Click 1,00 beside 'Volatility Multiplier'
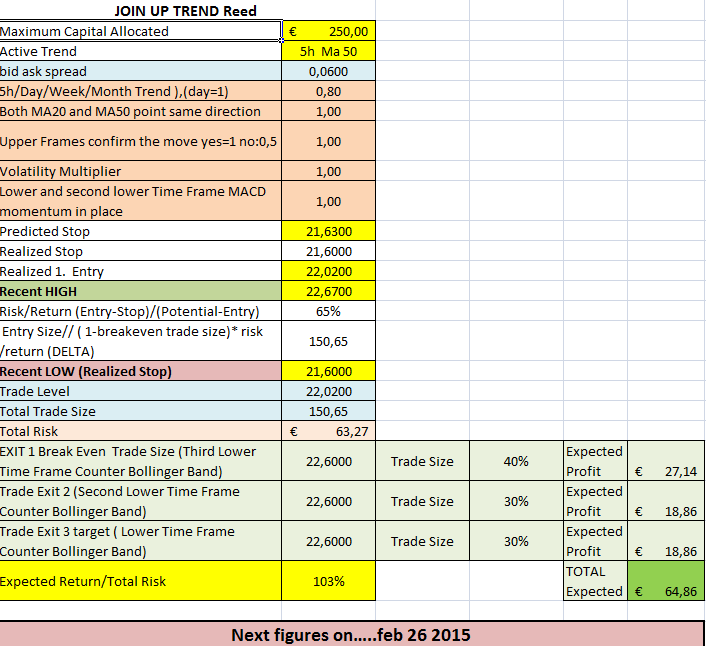This screenshot has width=706, height=646. [328, 171]
